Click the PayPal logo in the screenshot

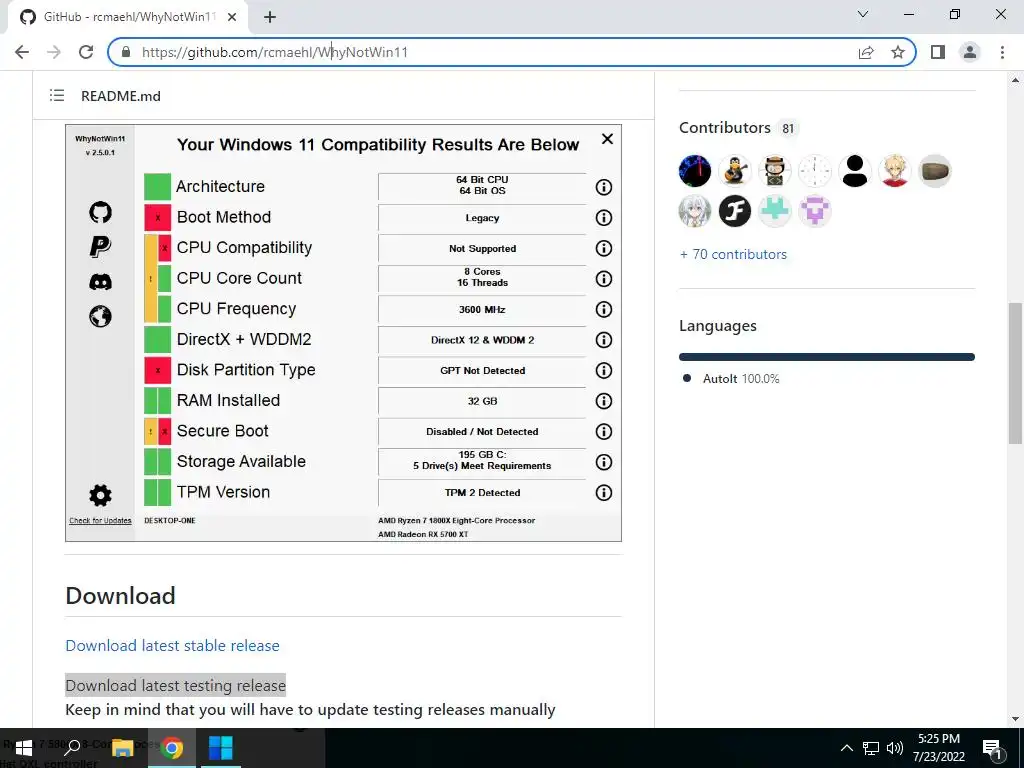click(x=100, y=247)
